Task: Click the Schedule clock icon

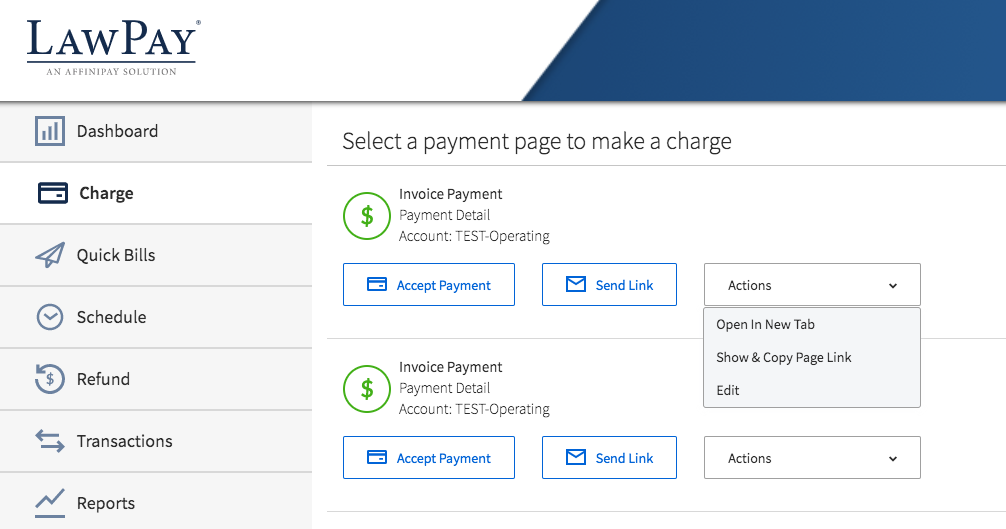Action: pos(49,317)
